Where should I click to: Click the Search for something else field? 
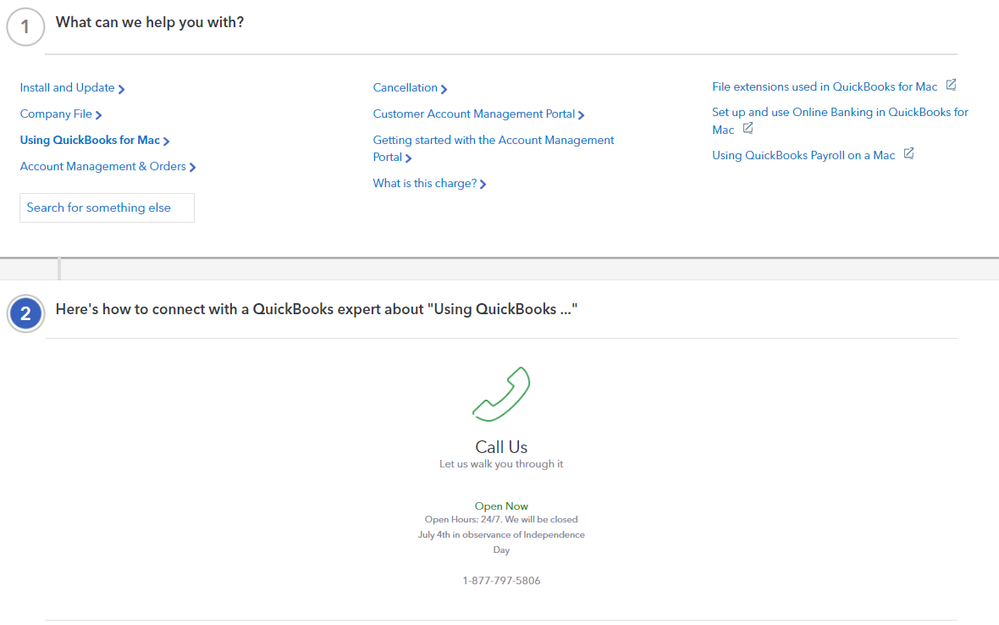pyautogui.click(x=107, y=208)
